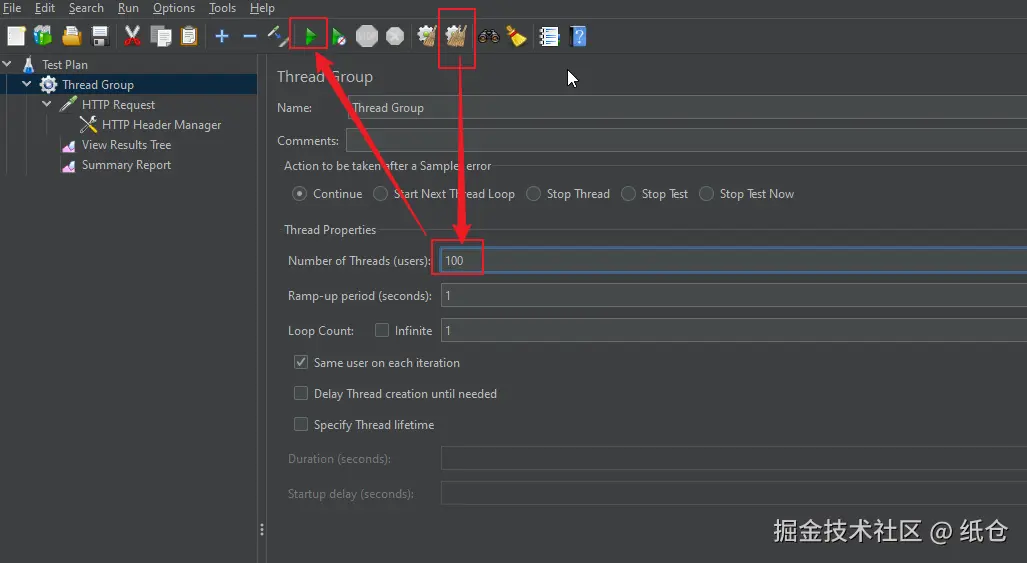
Task: Enable Specify Thread lifetime checkbox
Action: tap(301, 424)
